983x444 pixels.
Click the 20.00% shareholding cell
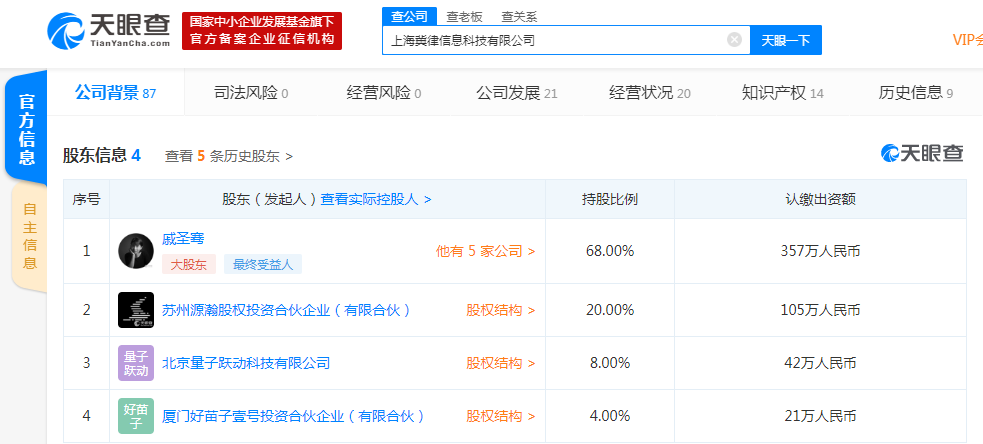point(610,310)
